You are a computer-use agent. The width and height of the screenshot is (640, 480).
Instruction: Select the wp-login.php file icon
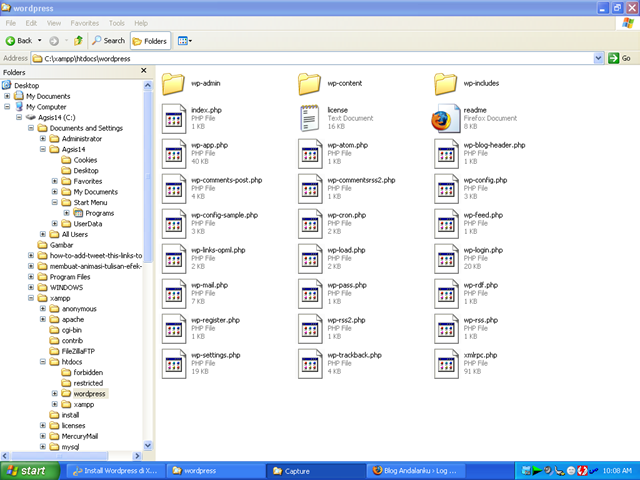(447, 259)
